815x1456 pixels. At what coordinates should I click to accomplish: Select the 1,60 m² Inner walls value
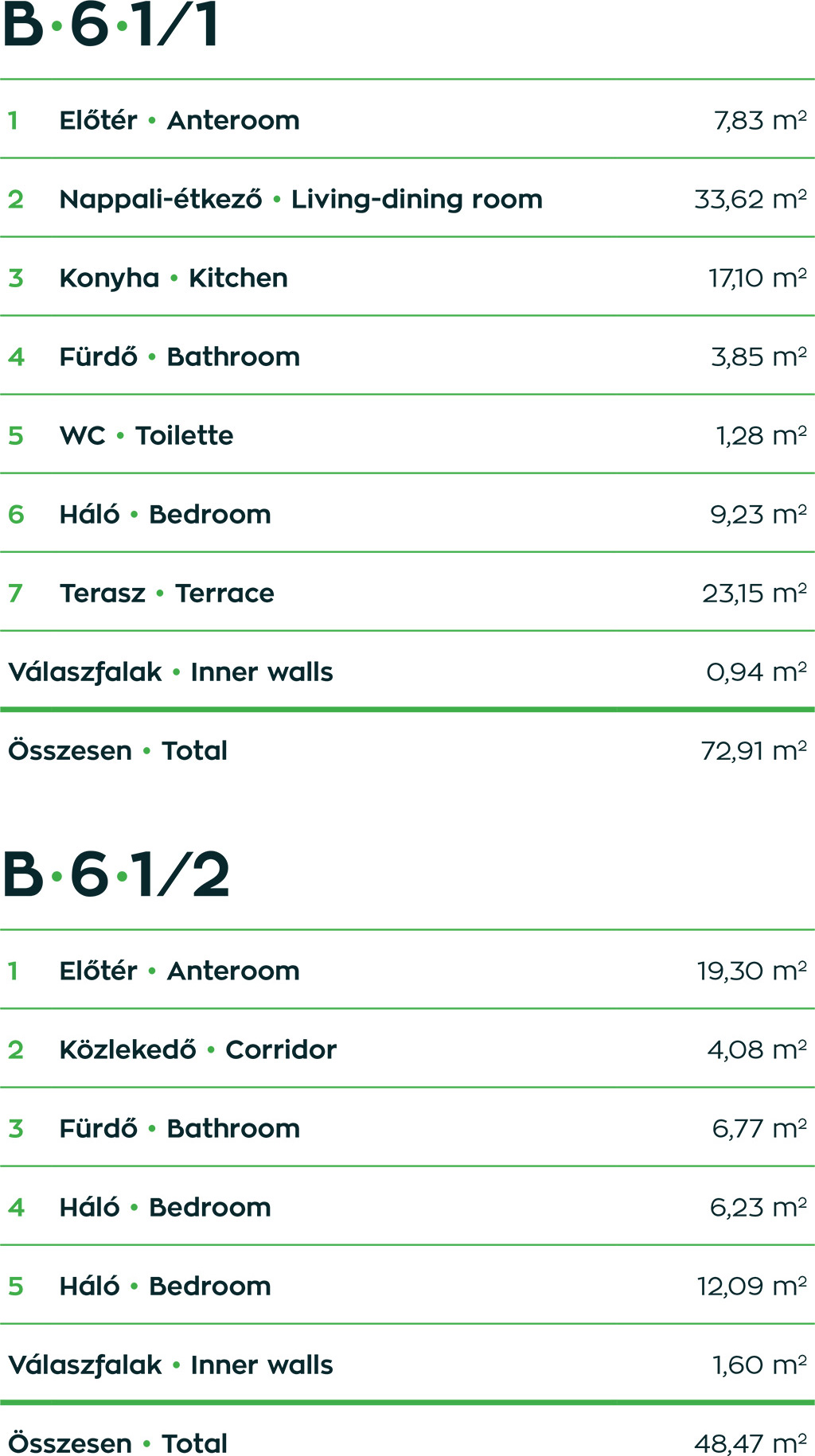click(759, 1365)
